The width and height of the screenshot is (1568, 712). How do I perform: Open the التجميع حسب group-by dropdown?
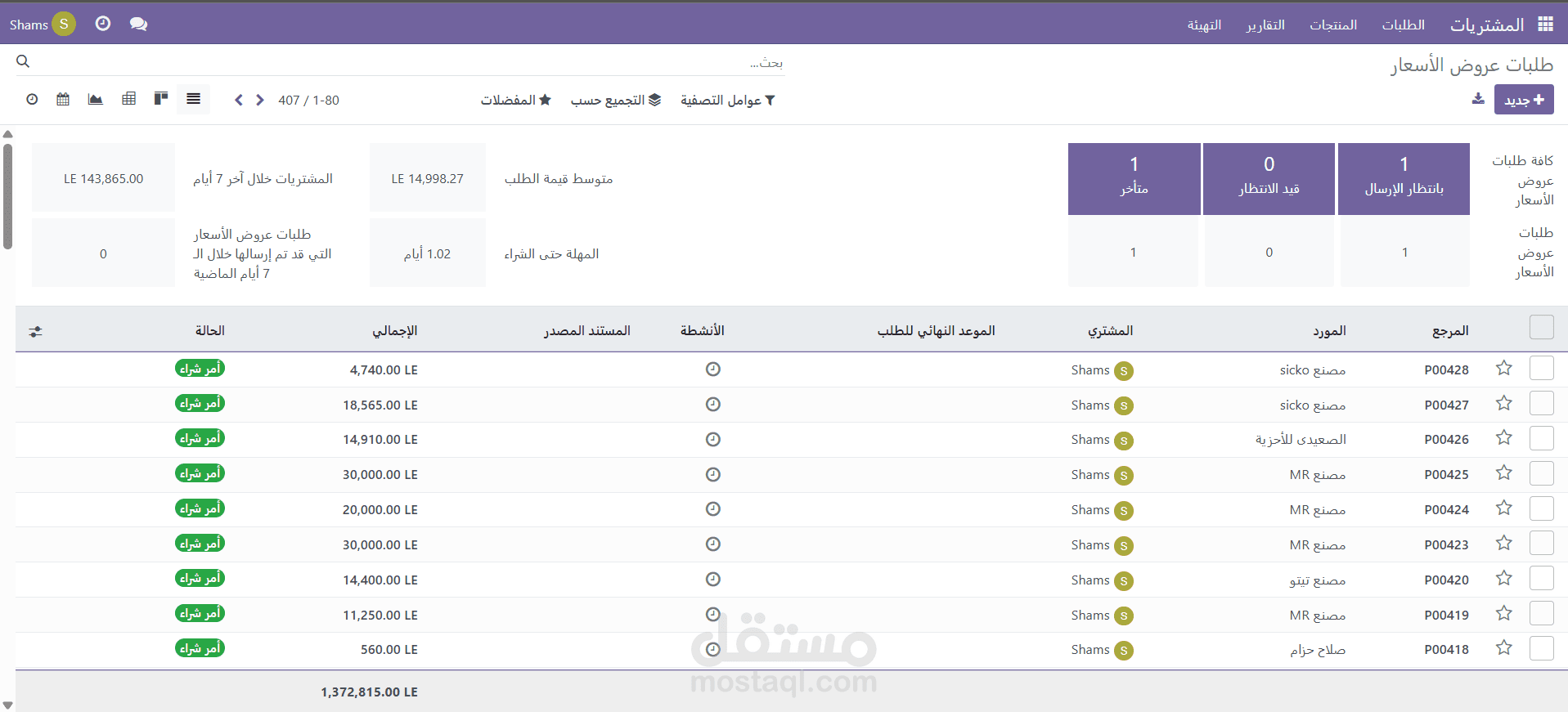pyautogui.click(x=616, y=100)
